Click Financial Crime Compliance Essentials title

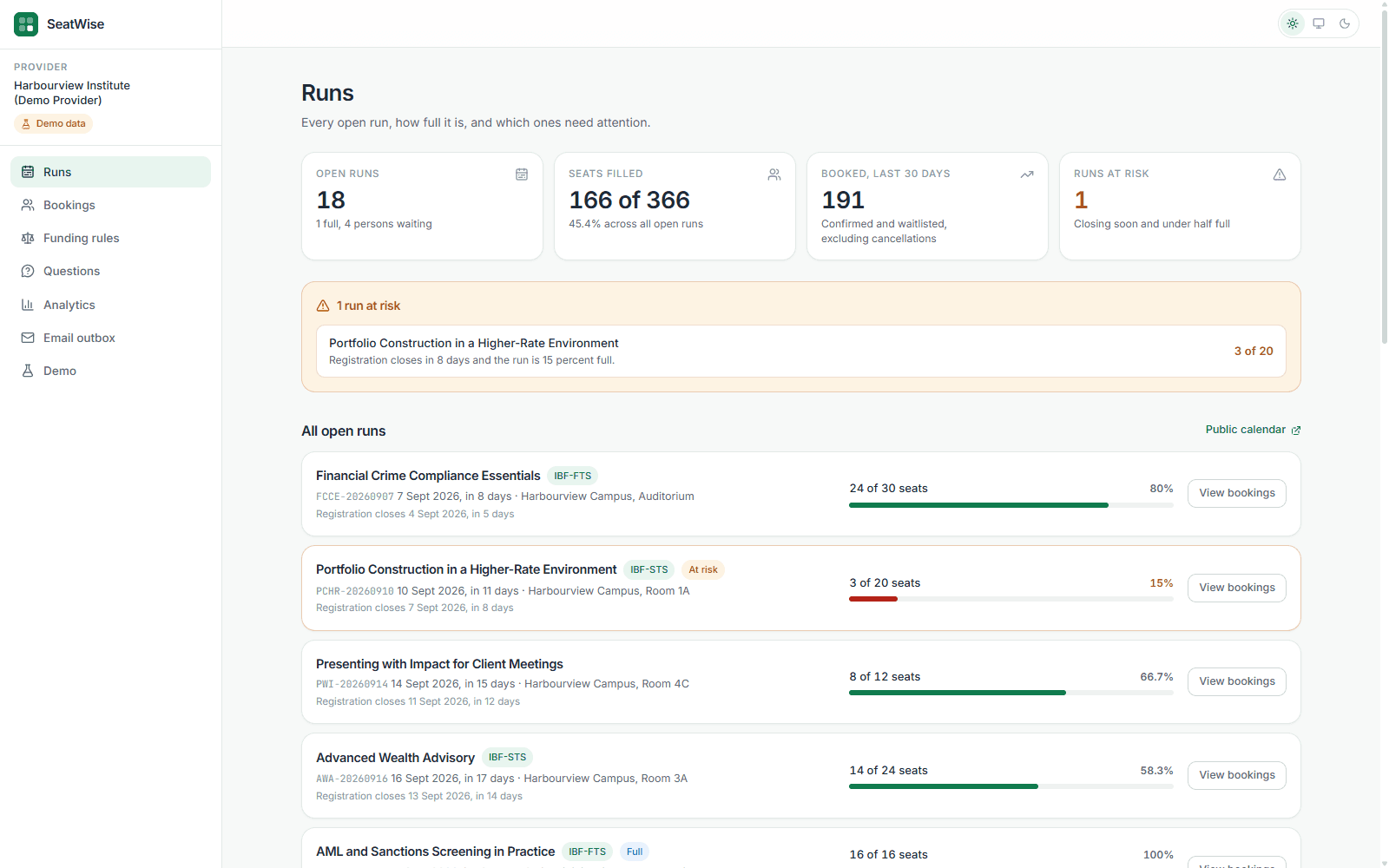(428, 476)
